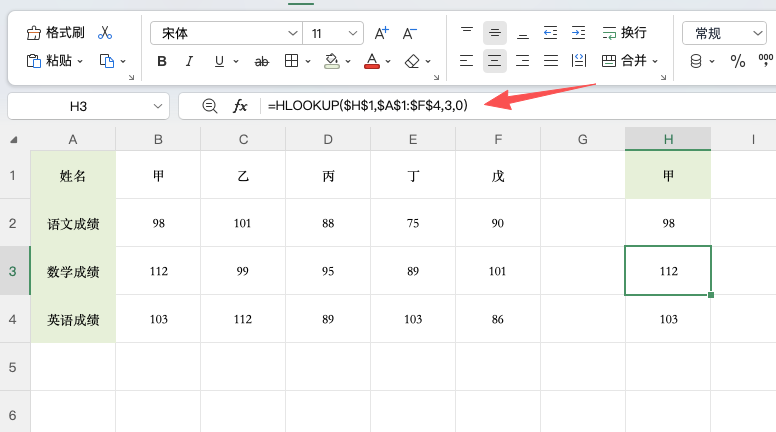This screenshot has height=432, width=776.
Task: Click the Justify alignment icon
Action: 551,61
